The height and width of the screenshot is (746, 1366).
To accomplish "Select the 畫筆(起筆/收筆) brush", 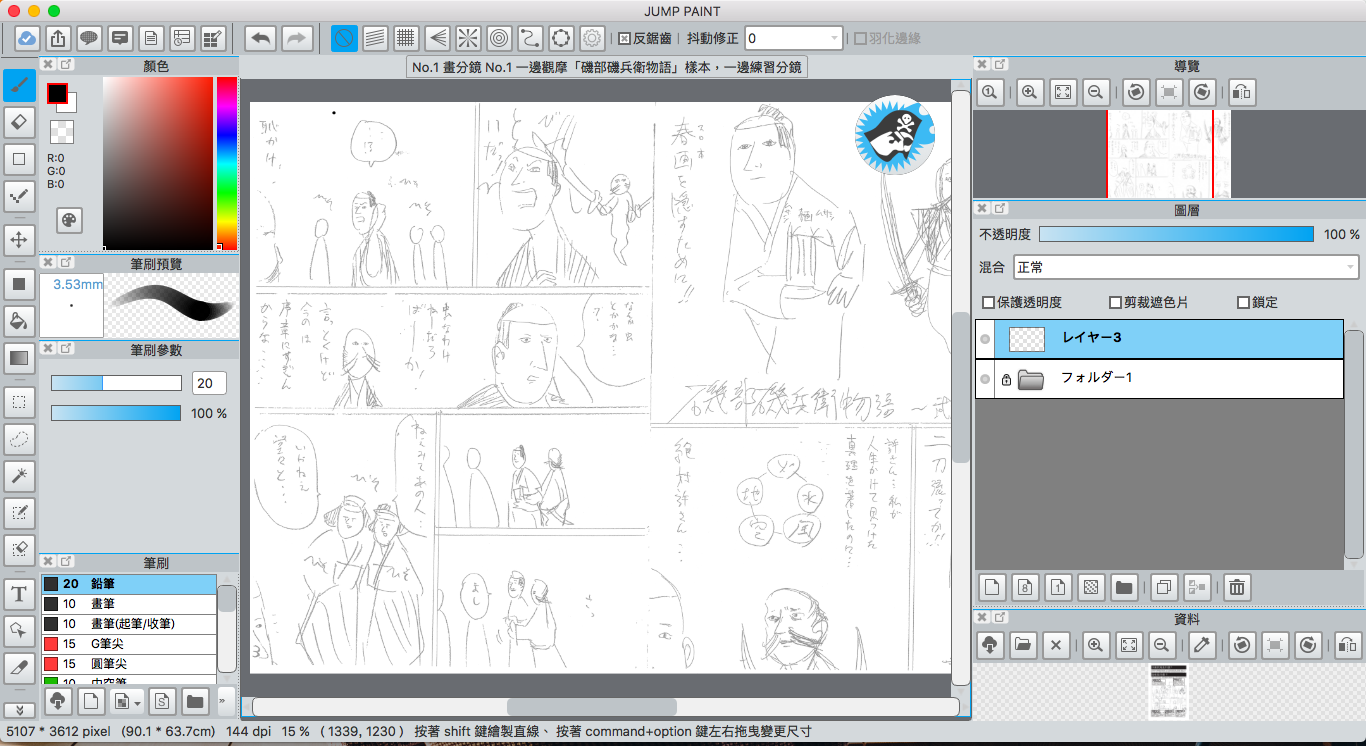I will coord(128,623).
